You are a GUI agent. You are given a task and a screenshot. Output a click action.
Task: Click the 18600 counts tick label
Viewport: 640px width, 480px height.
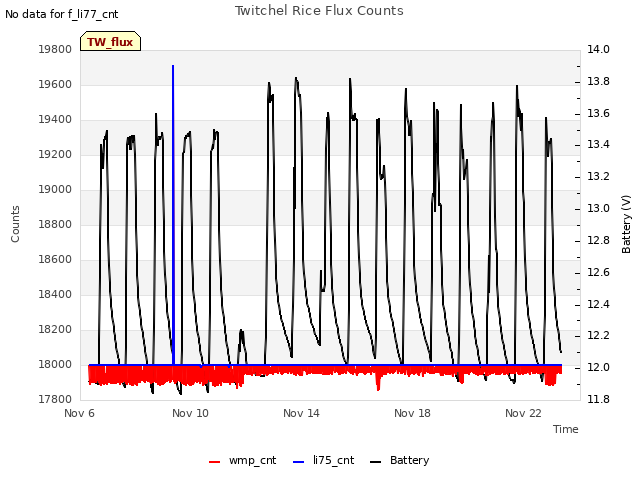pos(55,260)
